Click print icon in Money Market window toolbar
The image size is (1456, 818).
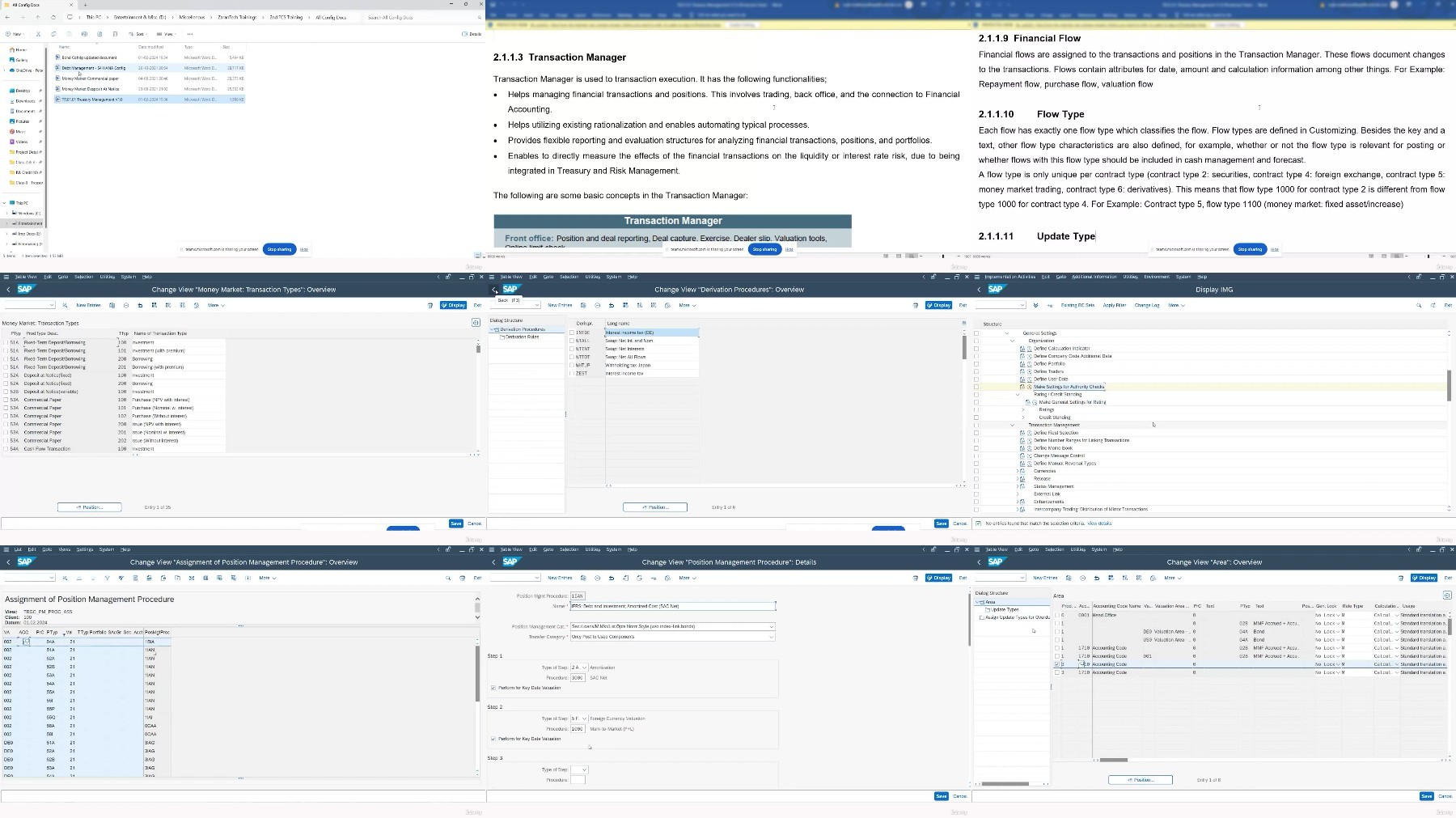(x=430, y=305)
